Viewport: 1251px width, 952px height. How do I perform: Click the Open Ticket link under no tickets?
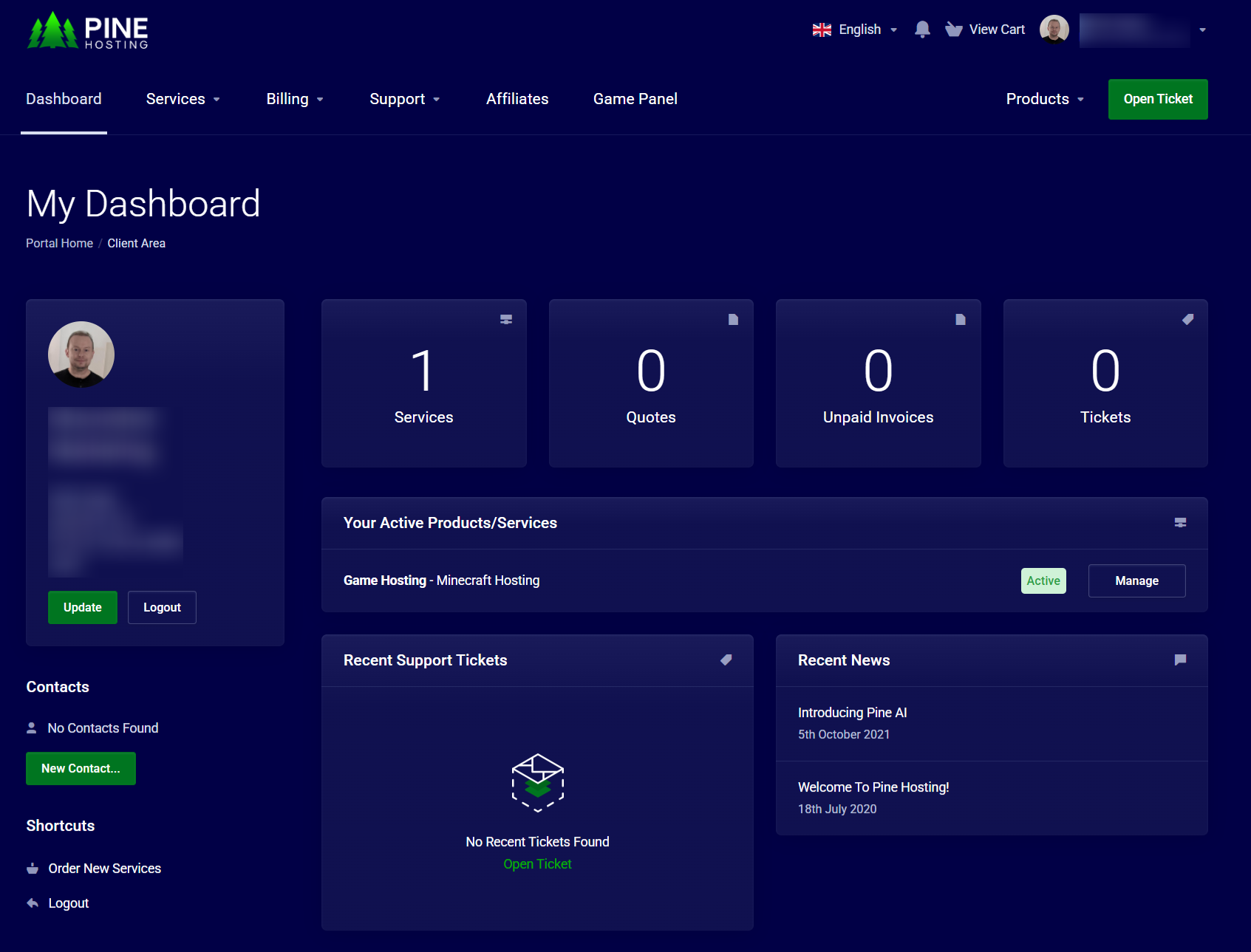538,864
